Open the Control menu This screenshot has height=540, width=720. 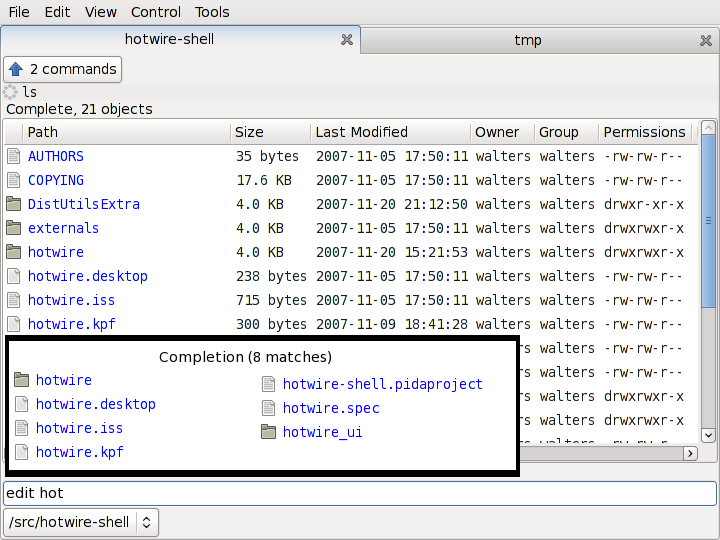[x=156, y=12]
